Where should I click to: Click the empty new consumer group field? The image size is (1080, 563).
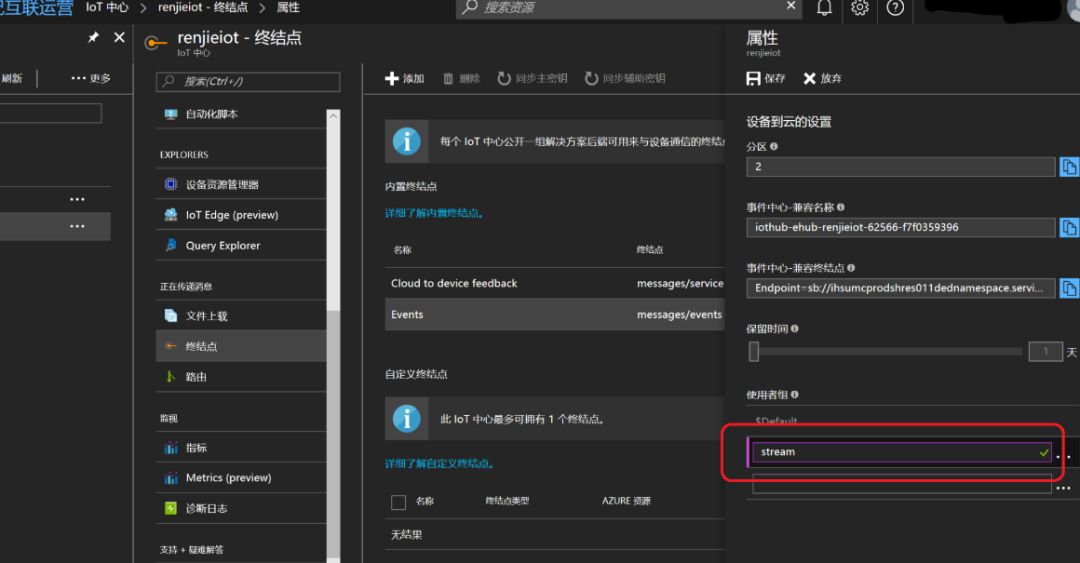coord(902,483)
